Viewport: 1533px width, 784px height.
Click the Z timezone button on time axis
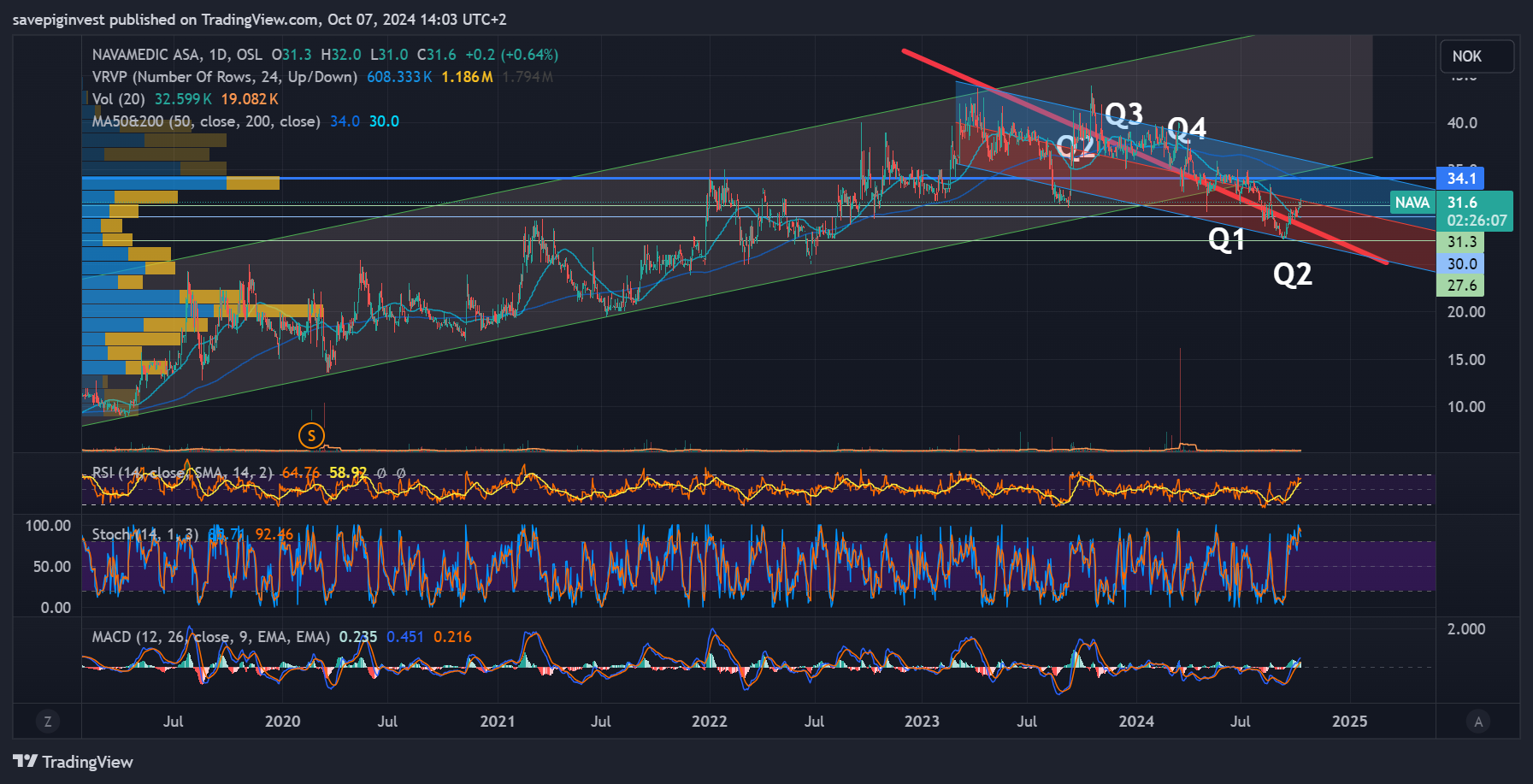coord(48,722)
